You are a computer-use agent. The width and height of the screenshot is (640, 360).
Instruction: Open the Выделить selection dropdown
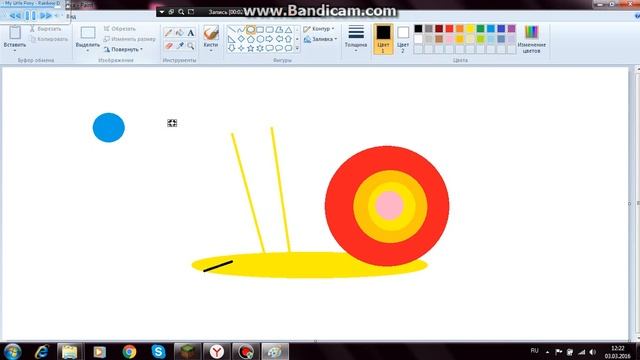coord(88,47)
